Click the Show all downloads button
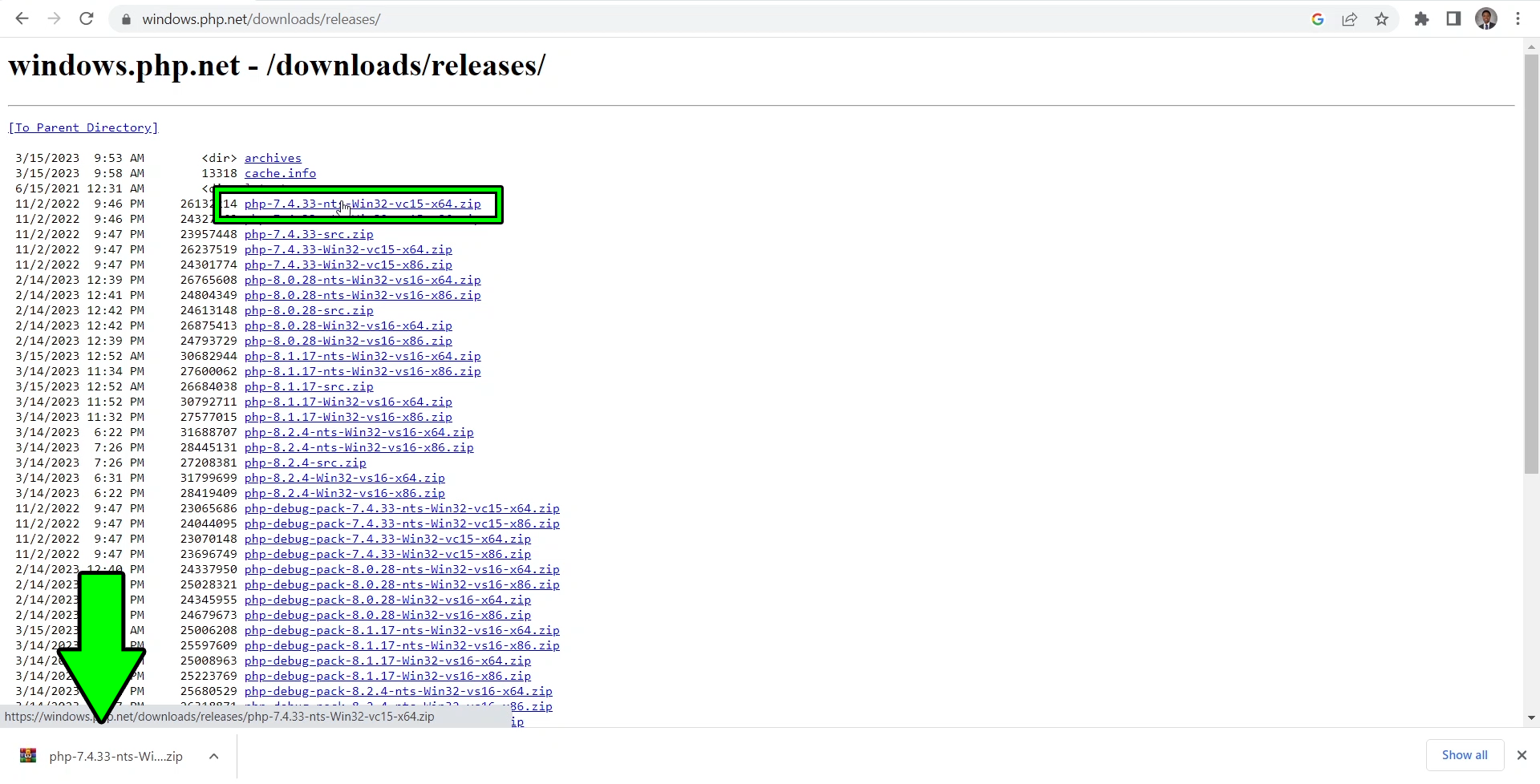The height and width of the screenshot is (784, 1540). [x=1465, y=754]
